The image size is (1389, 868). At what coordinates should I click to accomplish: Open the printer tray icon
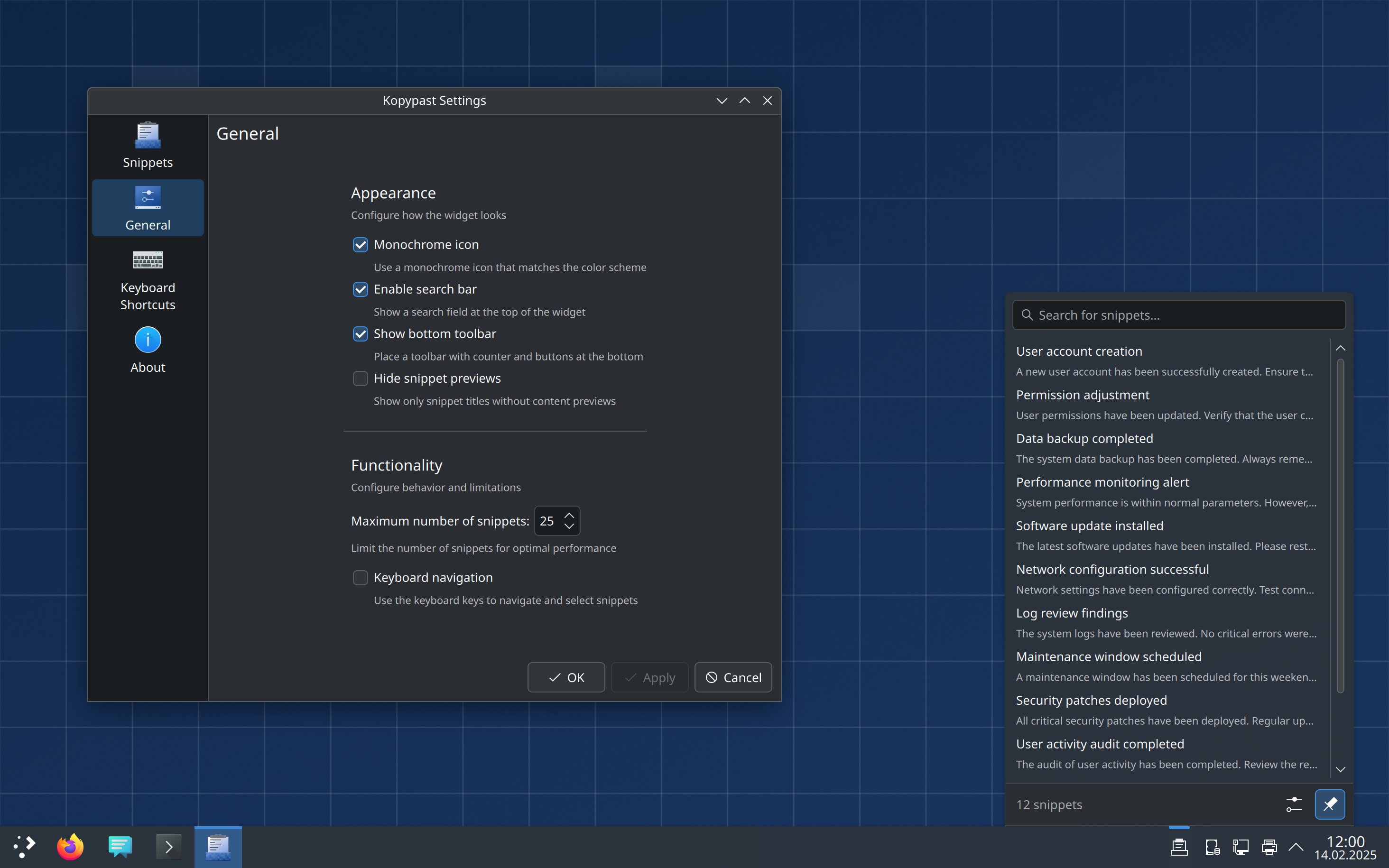click(x=1269, y=847)
